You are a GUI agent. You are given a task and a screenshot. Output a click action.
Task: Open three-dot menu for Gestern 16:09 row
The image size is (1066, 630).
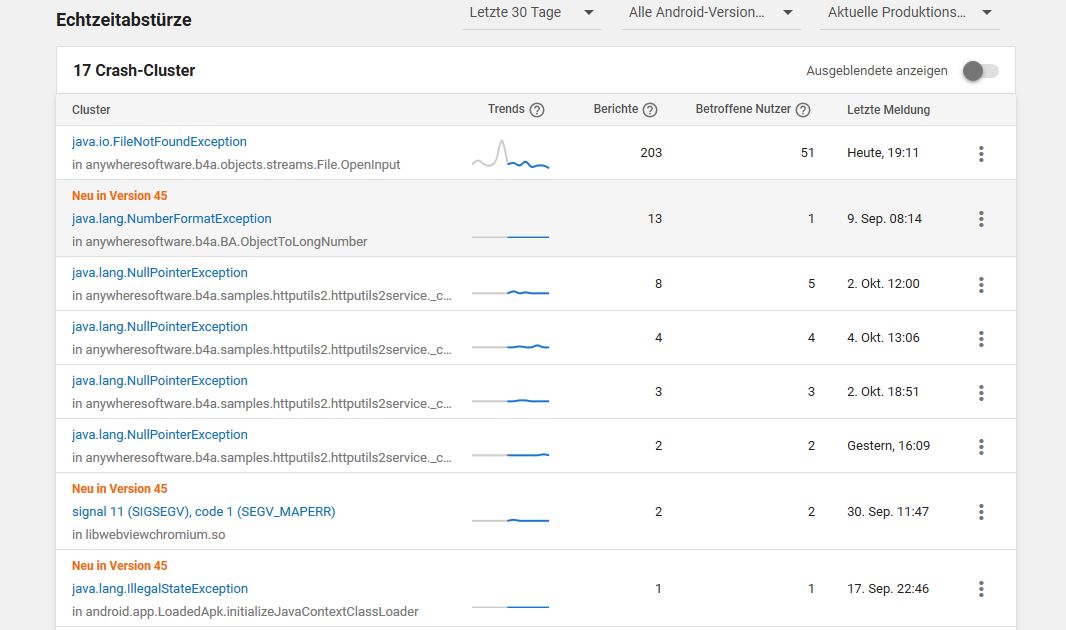tap(981, 446)
